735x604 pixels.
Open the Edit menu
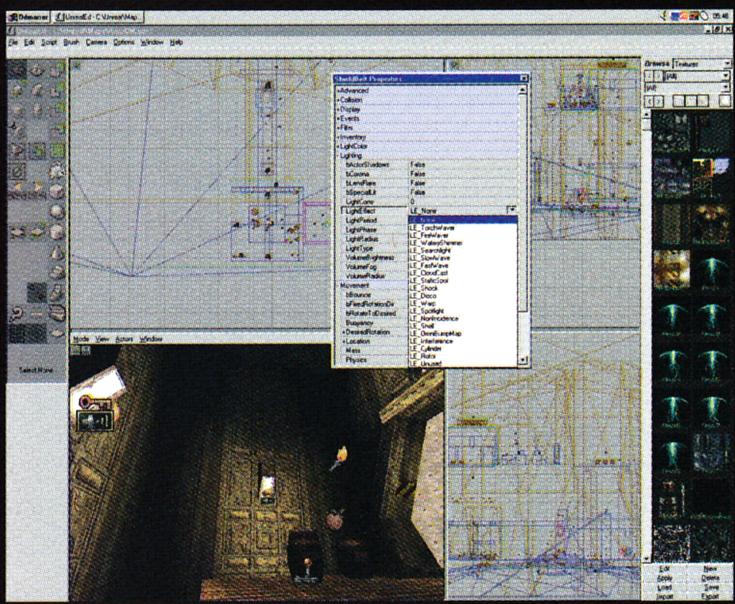pyautogui.click(x=30, y=42)
